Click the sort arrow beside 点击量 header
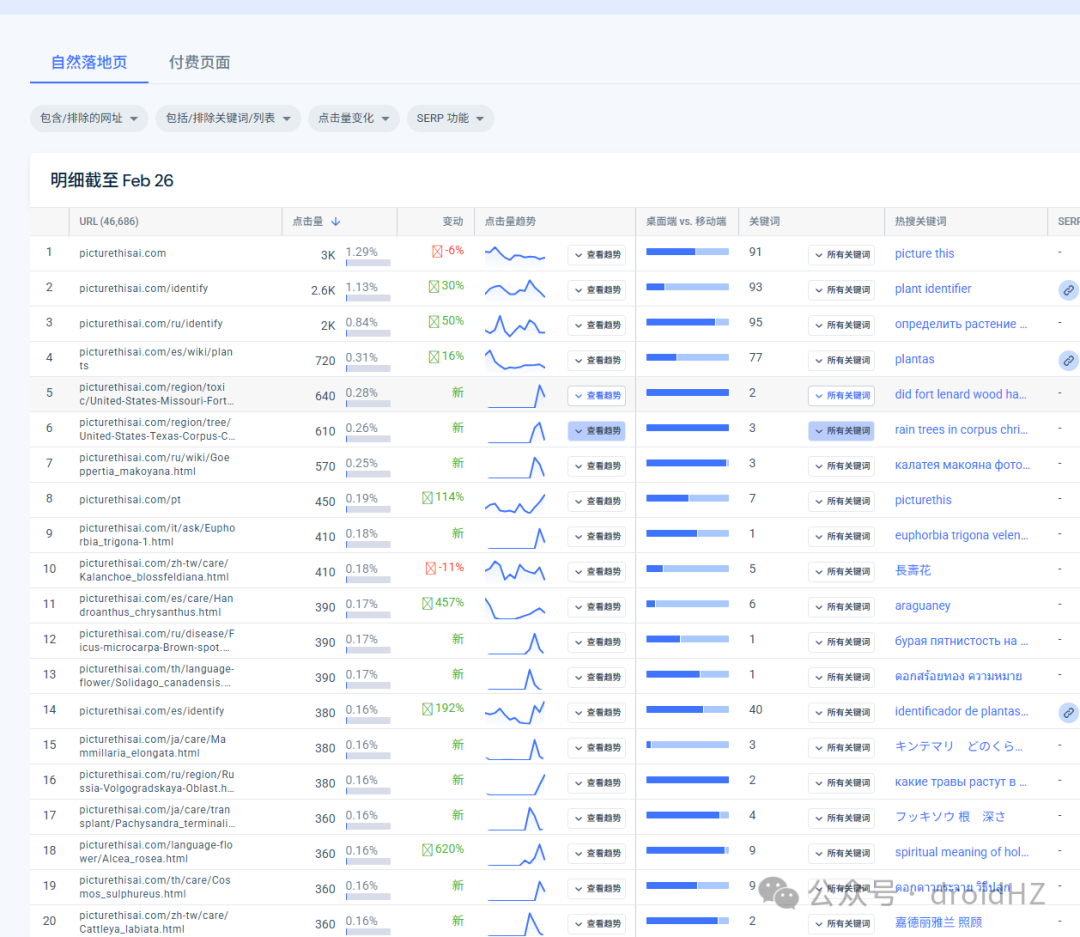This screenshot has width=1080, height=937. tap(335, 221)
